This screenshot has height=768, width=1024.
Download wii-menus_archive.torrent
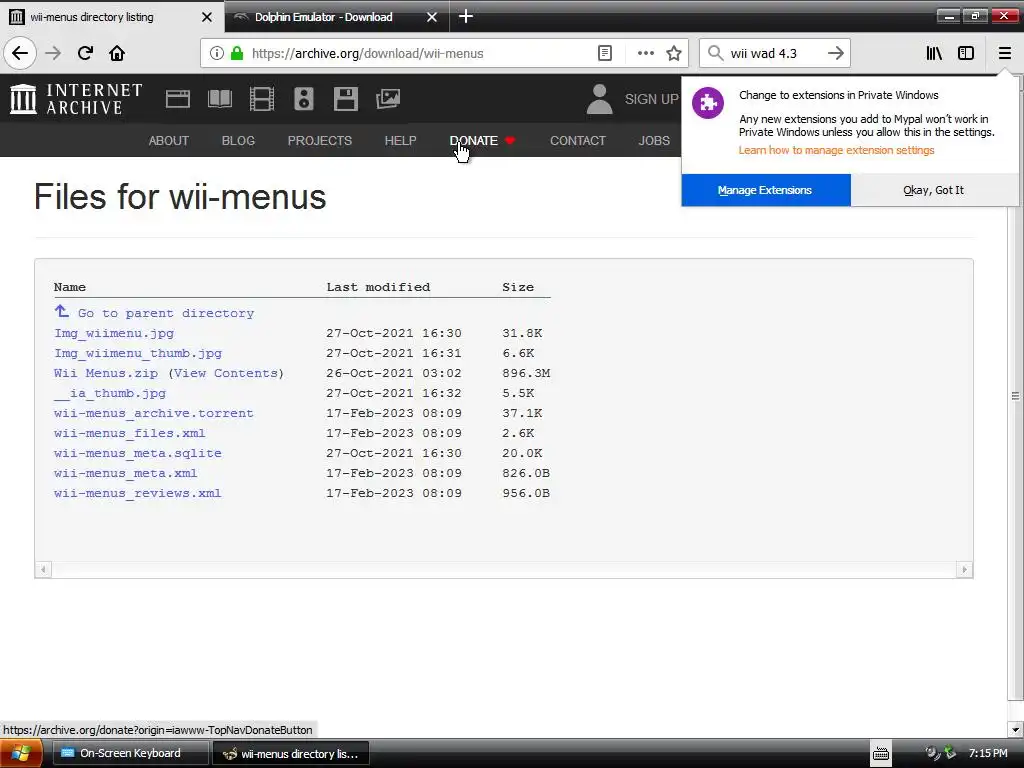click(153, 413)
